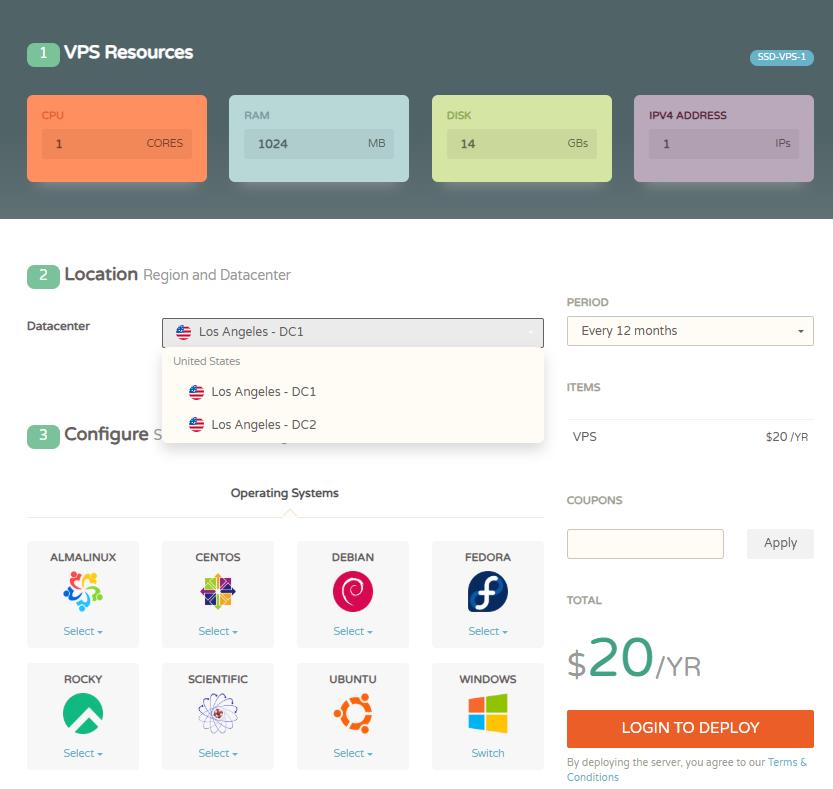Switch to the Operating Systems tab
Image resolution: width=833 pixels, height=789 pixels.
point(283,493)
